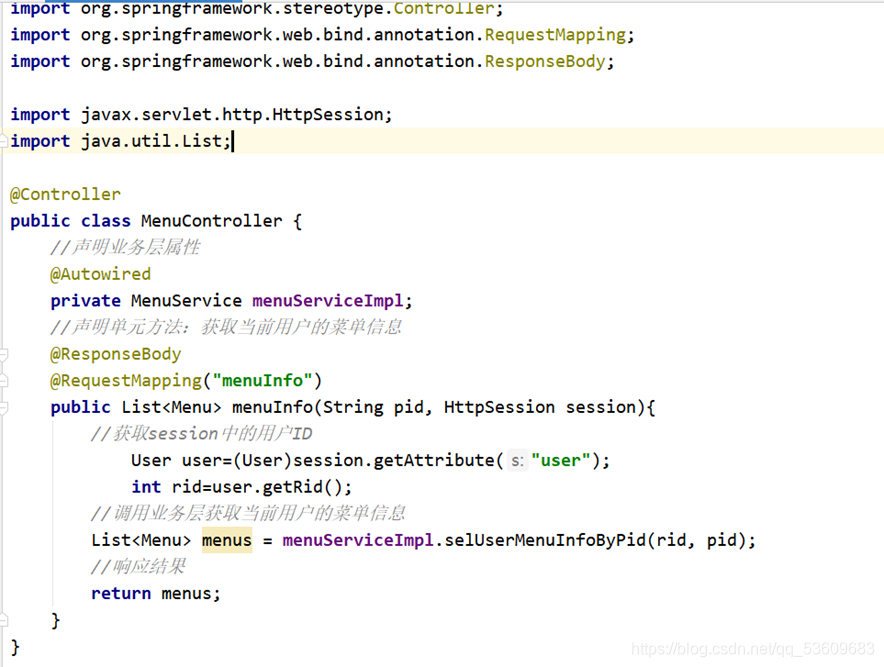
Task: Click the "user" string literal
Action: [x=560, y=461]
